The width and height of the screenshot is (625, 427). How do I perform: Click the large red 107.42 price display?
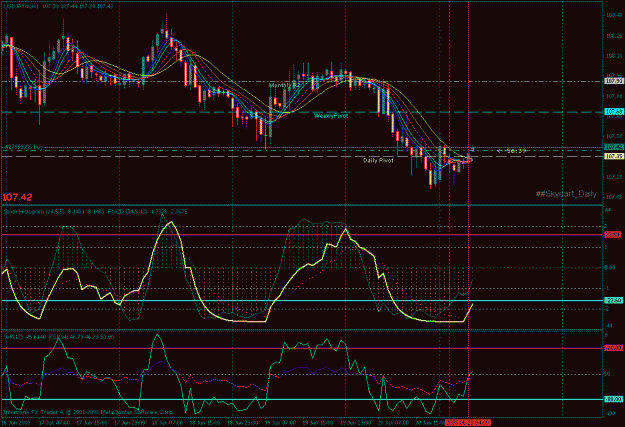pos(17,197)
